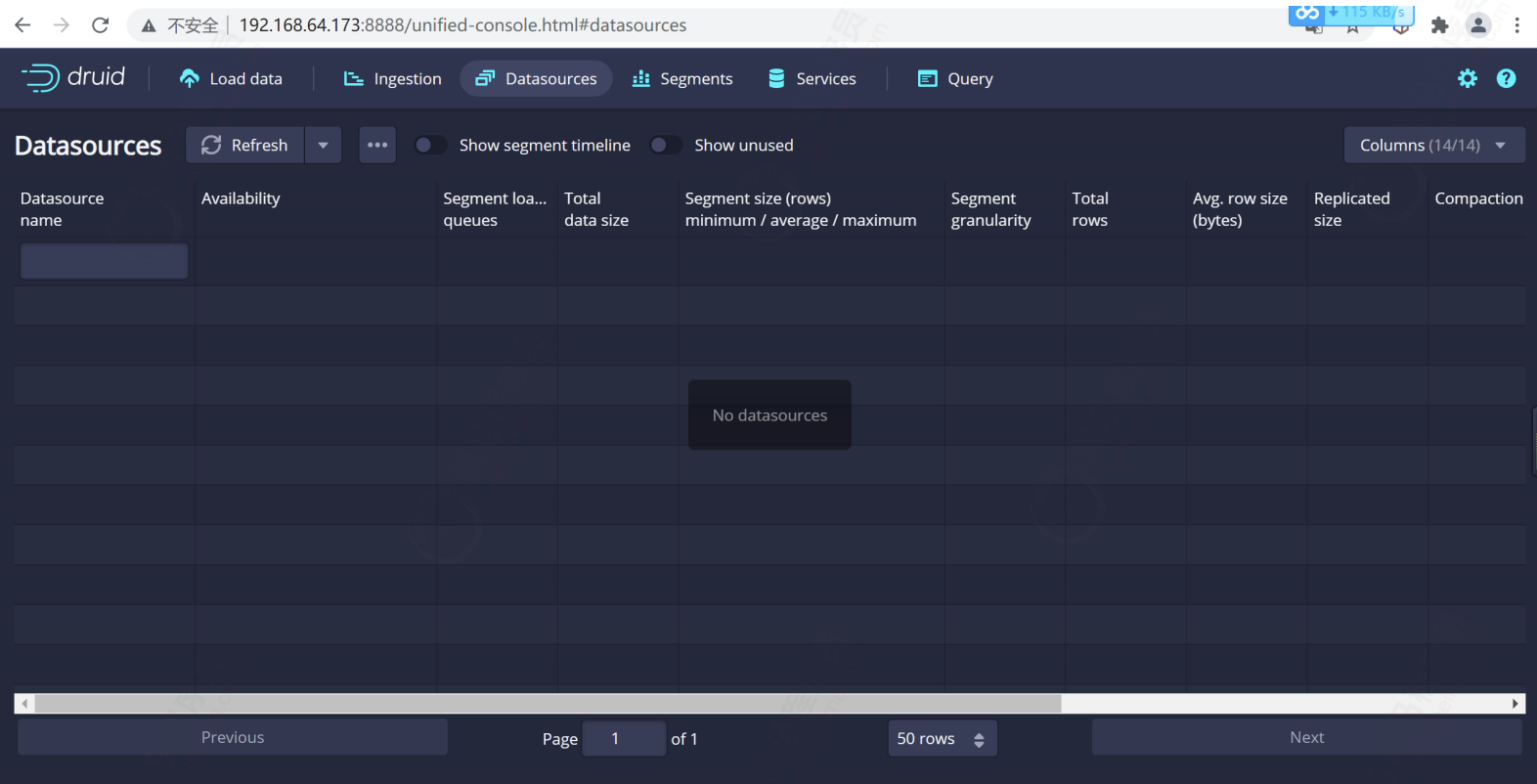The height and width of the screenshot is (784, 1537).
Task: Sort by Datasource name column header
Action: click(104, 209)
